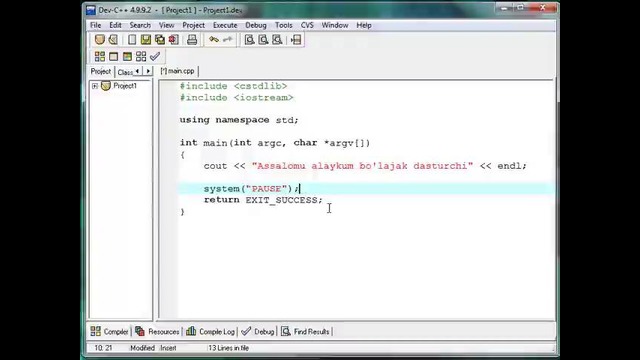Open the Compiler bottom tab
Viewport: 640px width, 360px height.
click(x=109, y=331)
